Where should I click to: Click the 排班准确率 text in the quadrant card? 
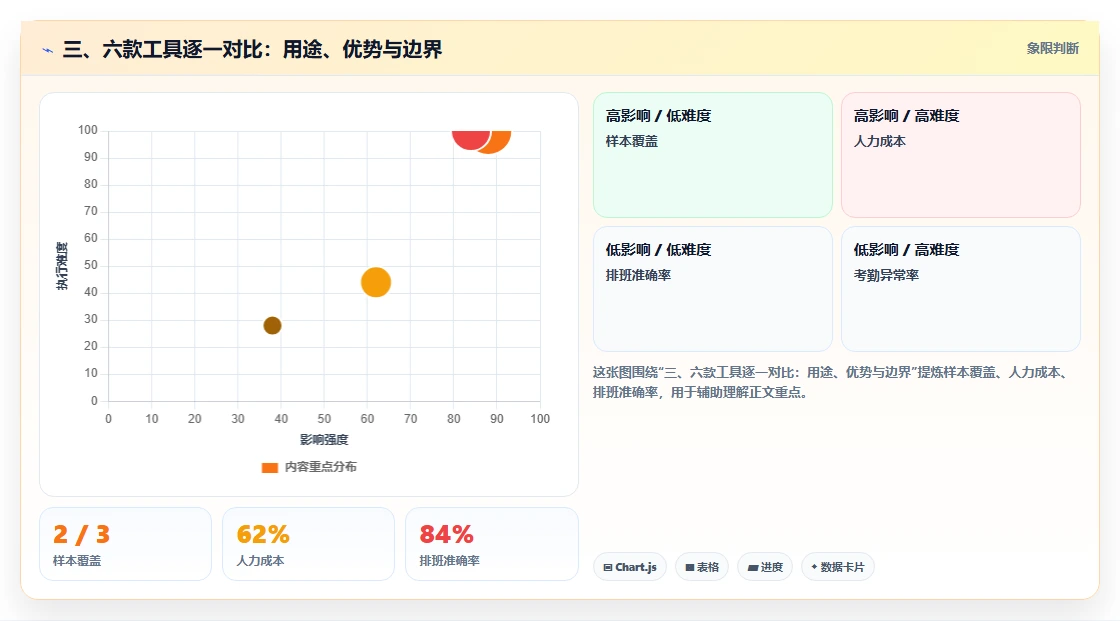point(638,275)
